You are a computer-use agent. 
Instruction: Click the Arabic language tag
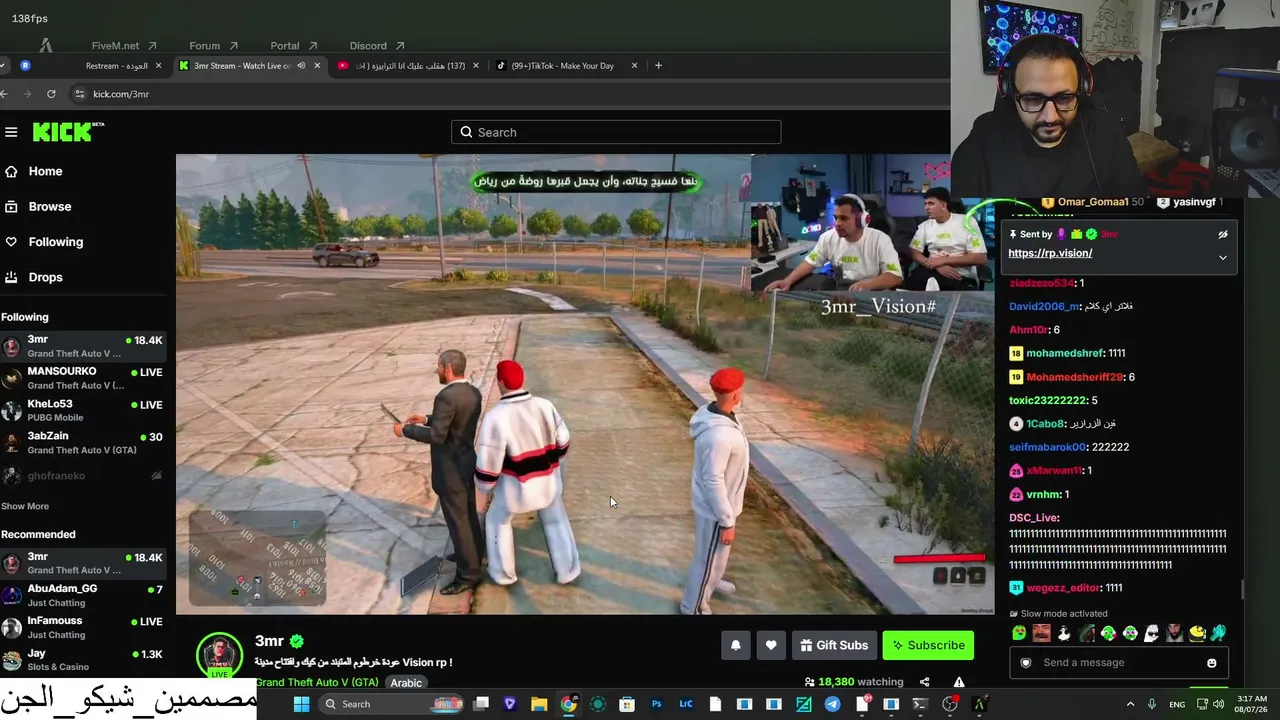(x=406, y=683)
